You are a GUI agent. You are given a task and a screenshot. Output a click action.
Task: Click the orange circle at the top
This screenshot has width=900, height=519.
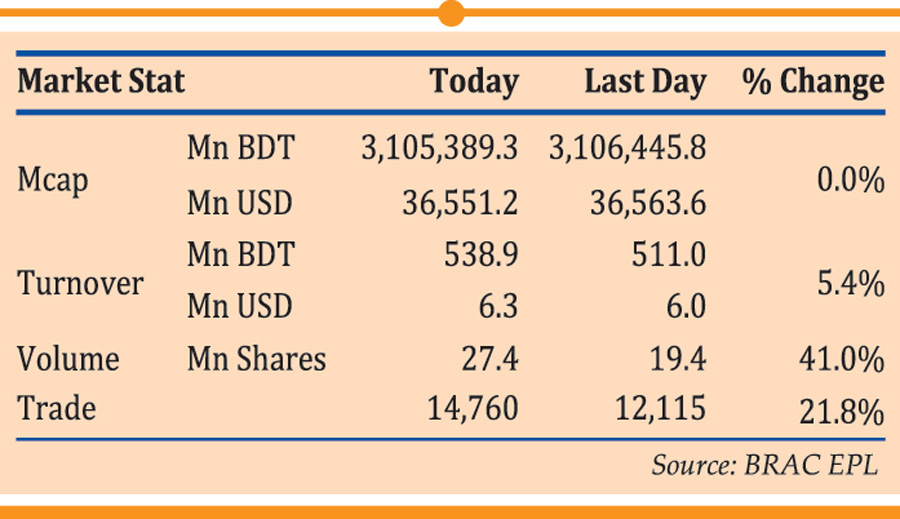(x=451, y=13)
